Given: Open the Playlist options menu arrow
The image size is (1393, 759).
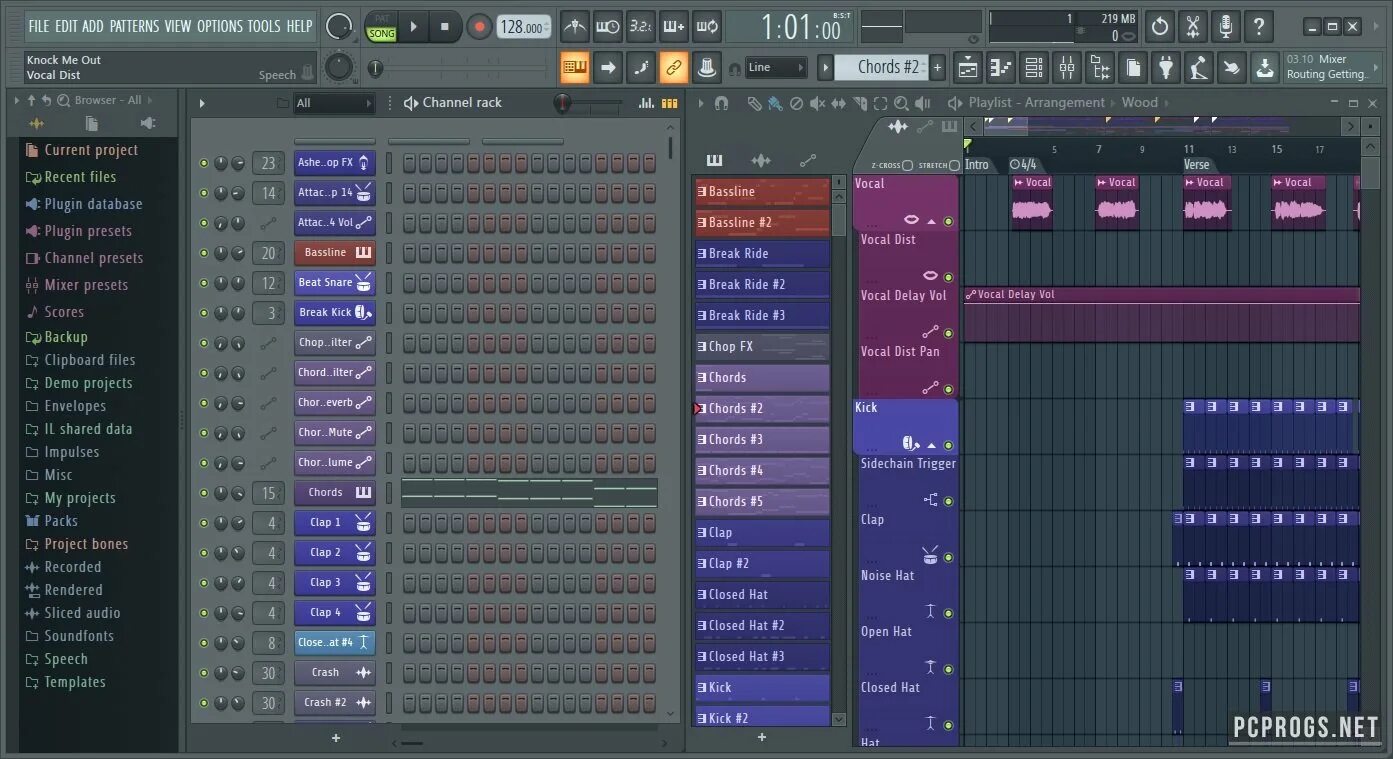Looking at the screenshot, I should [701, 103].
